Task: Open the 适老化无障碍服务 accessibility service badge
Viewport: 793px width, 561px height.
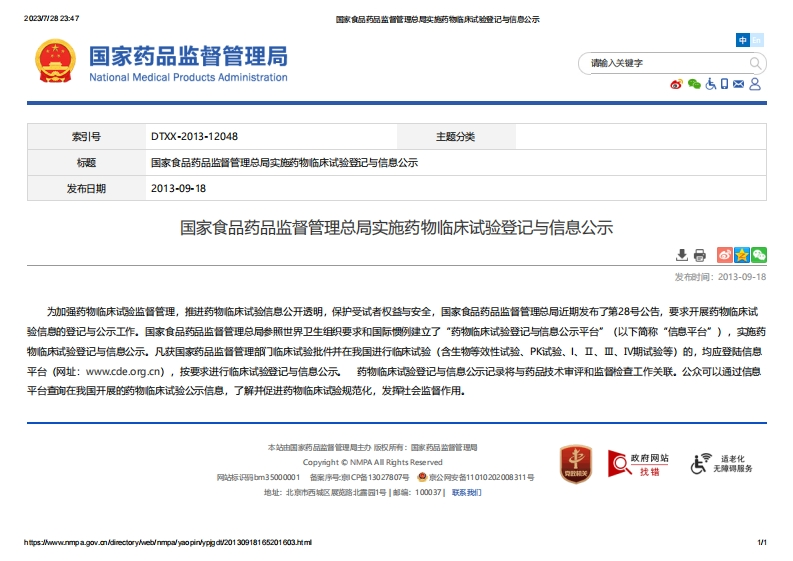Action: tap(723, 463)
